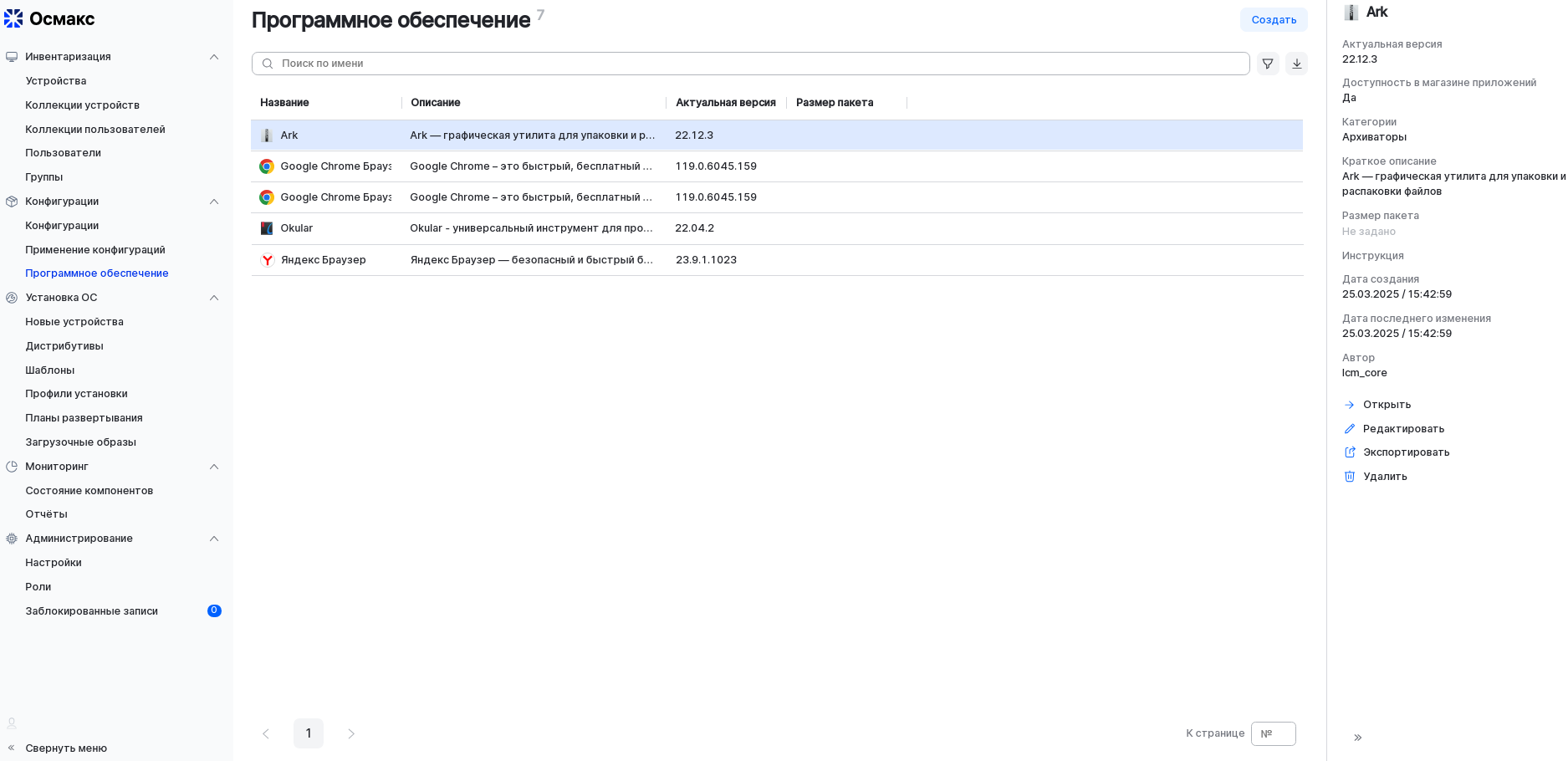This screenshot has width=1568, height=761.
Task: Click the Yandex Browser row icon
Action: point(267,260)
